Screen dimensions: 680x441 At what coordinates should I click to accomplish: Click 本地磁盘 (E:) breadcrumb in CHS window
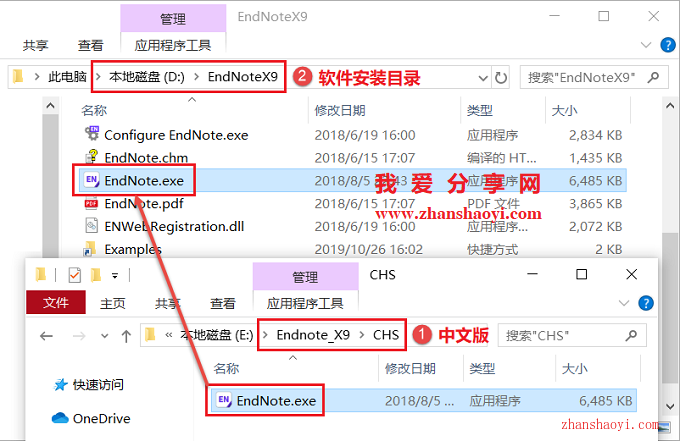(x=216, y=335)
